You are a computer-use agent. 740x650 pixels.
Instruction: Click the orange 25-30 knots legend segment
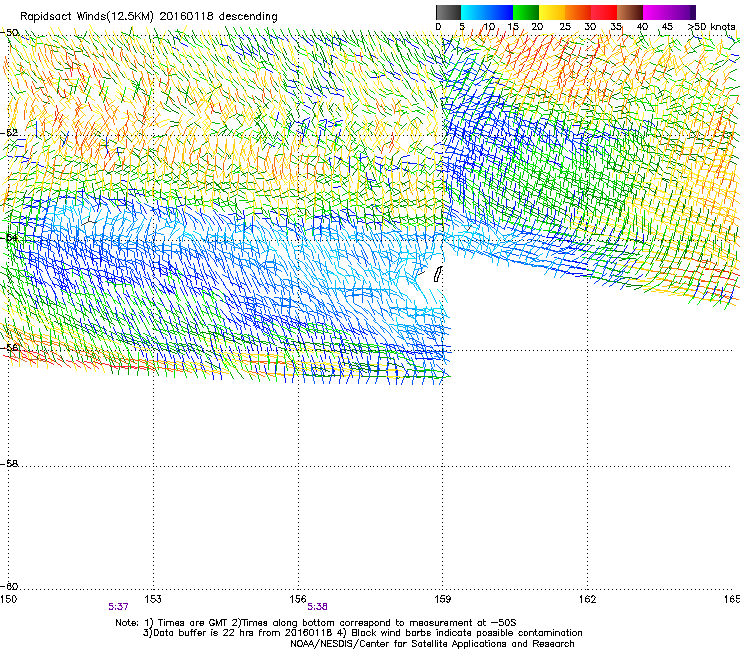click(x=578, y=12)
